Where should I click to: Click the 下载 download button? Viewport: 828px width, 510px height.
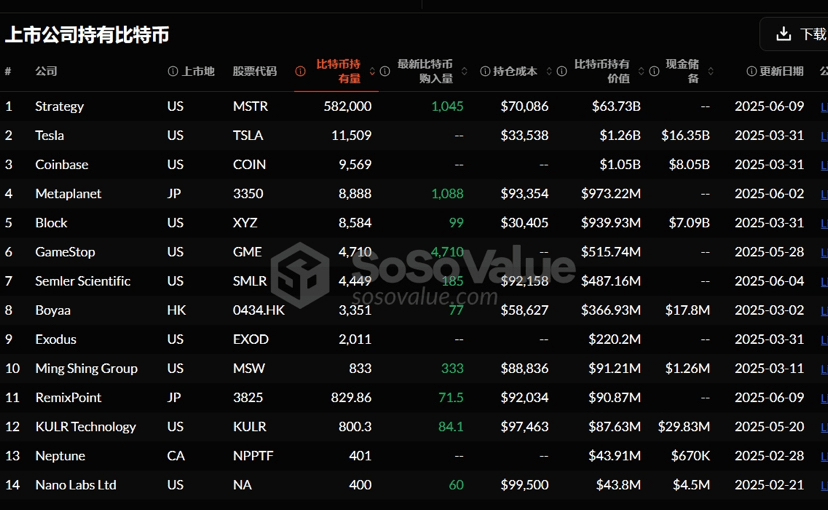[x=796, y=34]
